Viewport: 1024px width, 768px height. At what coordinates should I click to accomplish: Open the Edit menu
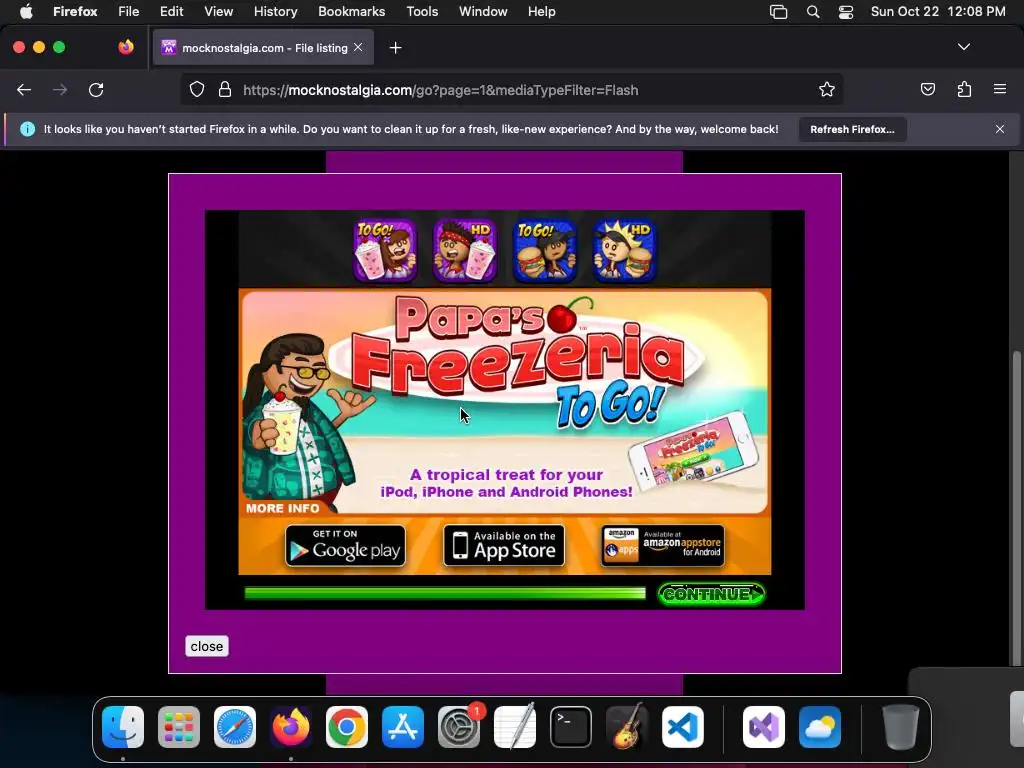click(171, 11)
